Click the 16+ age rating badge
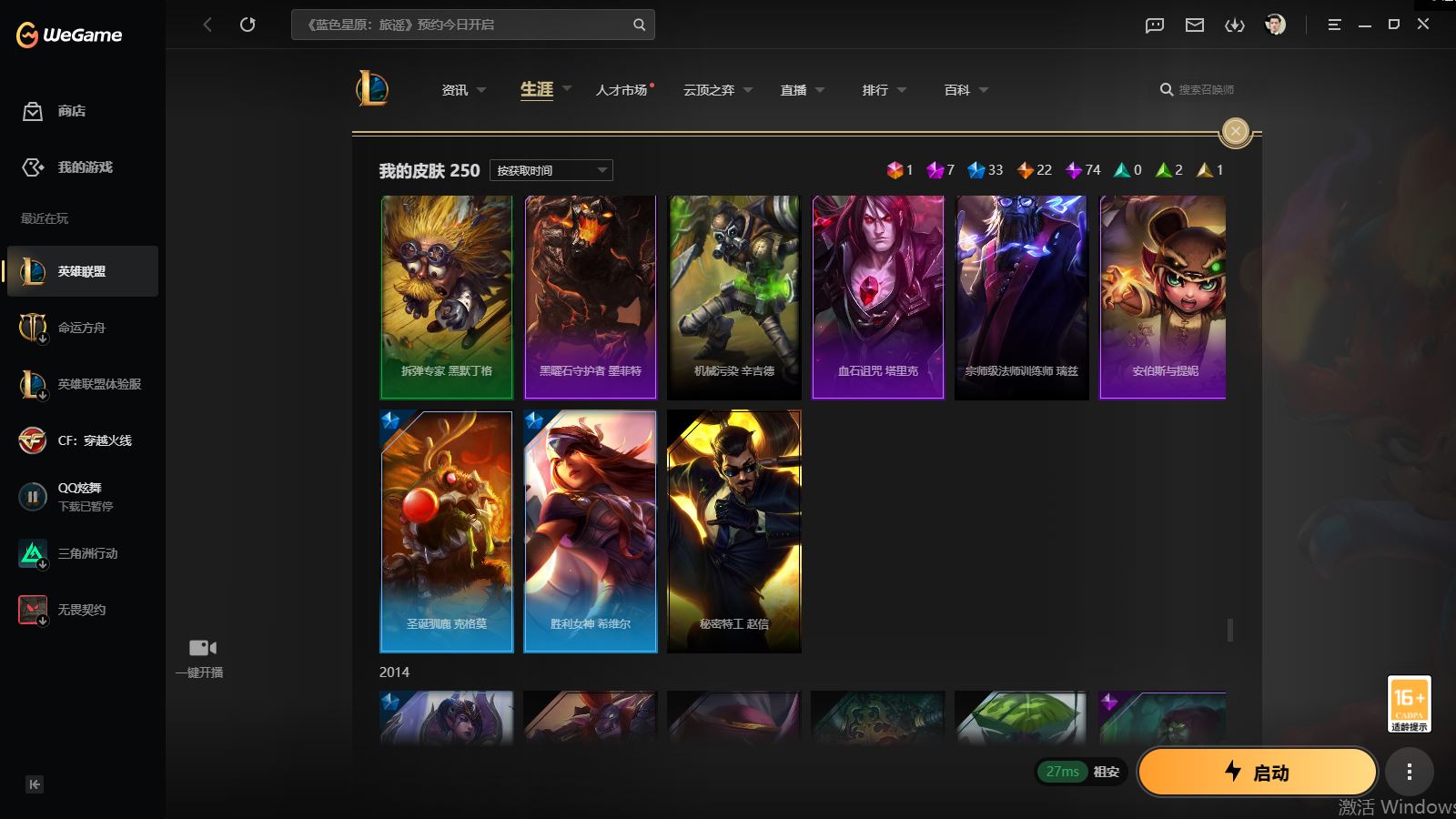This screenshot has width=1456, height=819. (x=1409, y=703)
